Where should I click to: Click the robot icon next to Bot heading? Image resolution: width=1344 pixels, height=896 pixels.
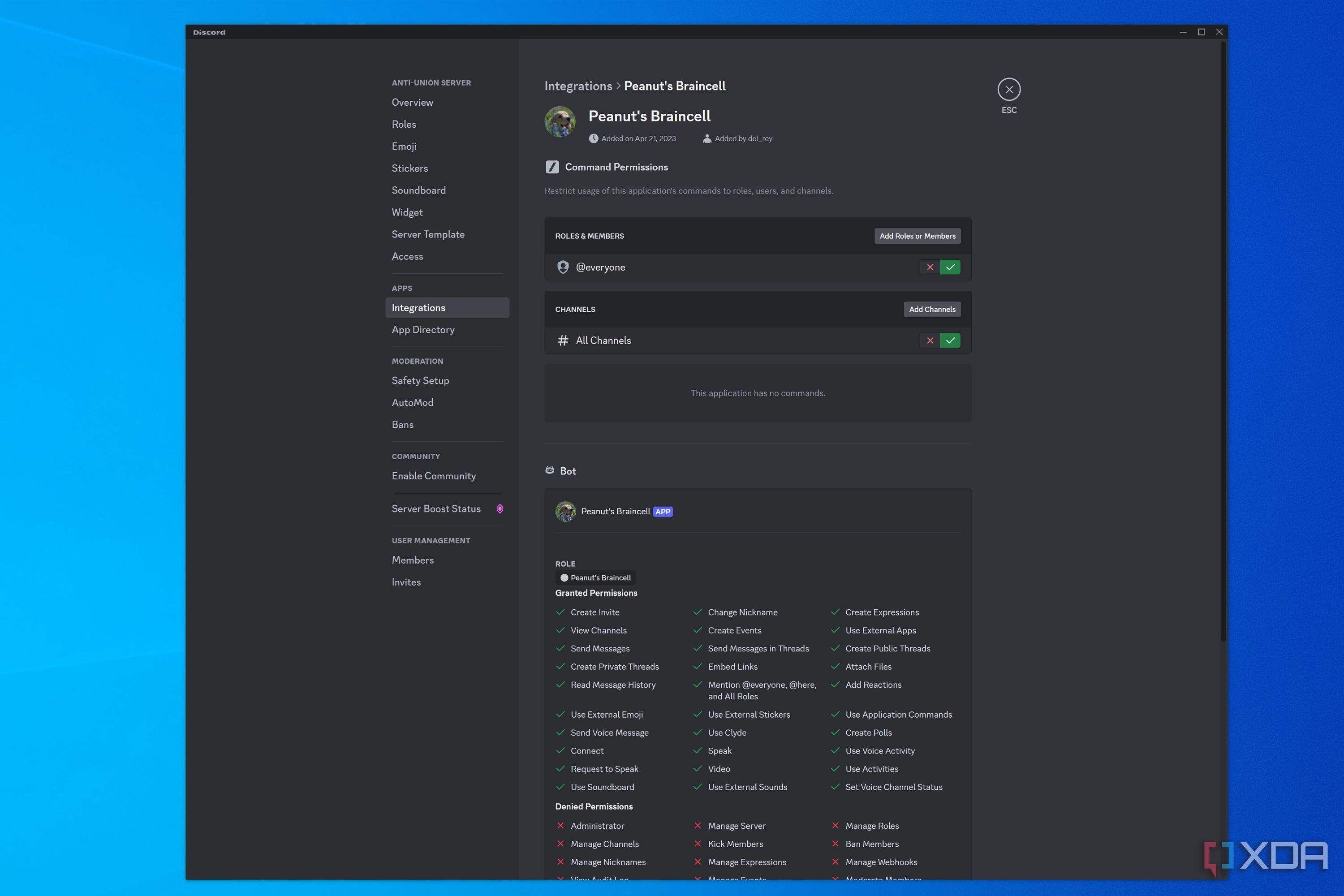(550, 470)
